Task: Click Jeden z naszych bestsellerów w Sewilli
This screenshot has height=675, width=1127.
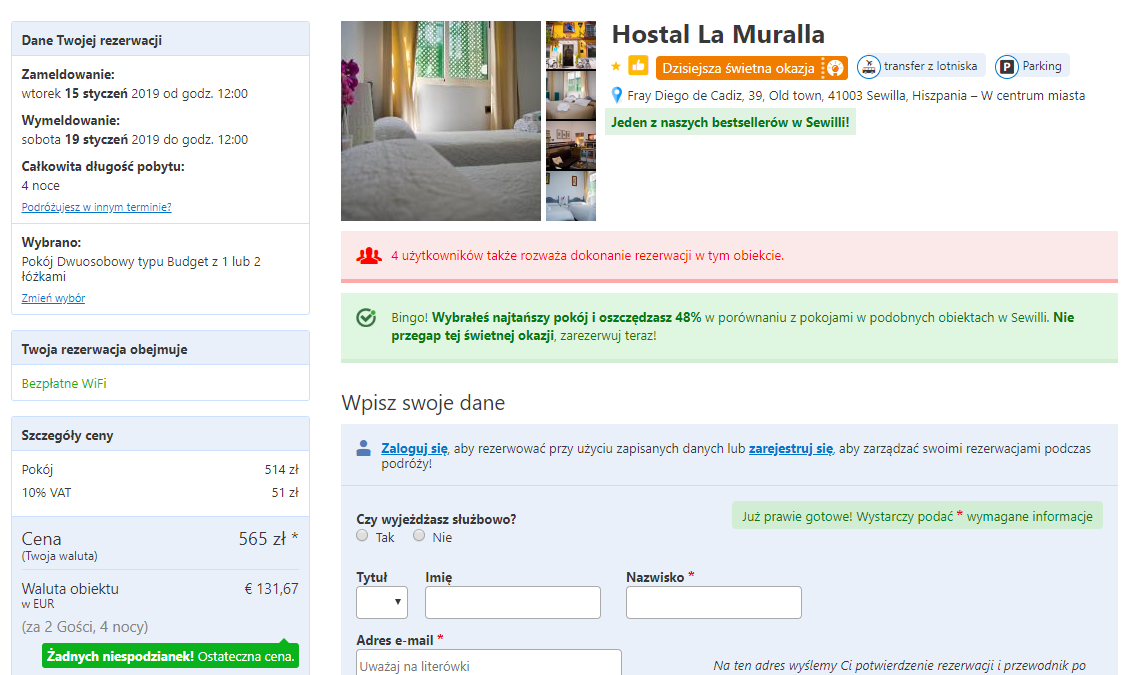Action: [730, 122]
